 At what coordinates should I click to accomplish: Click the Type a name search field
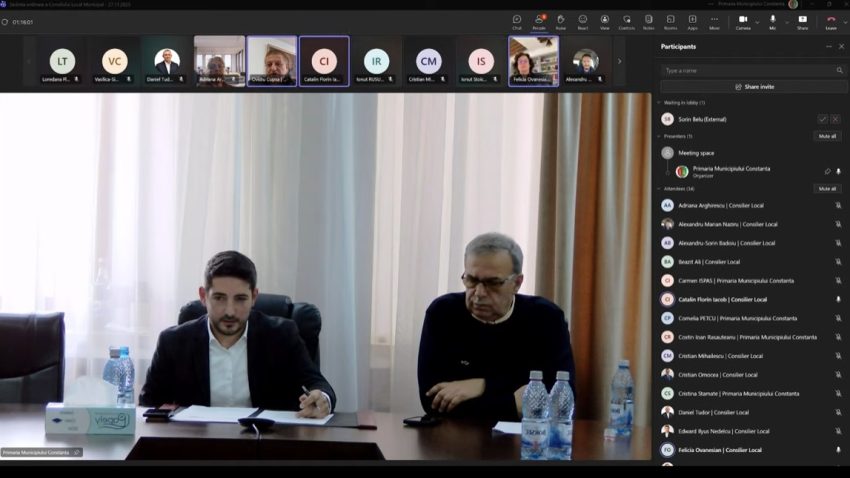click(752, 70)
